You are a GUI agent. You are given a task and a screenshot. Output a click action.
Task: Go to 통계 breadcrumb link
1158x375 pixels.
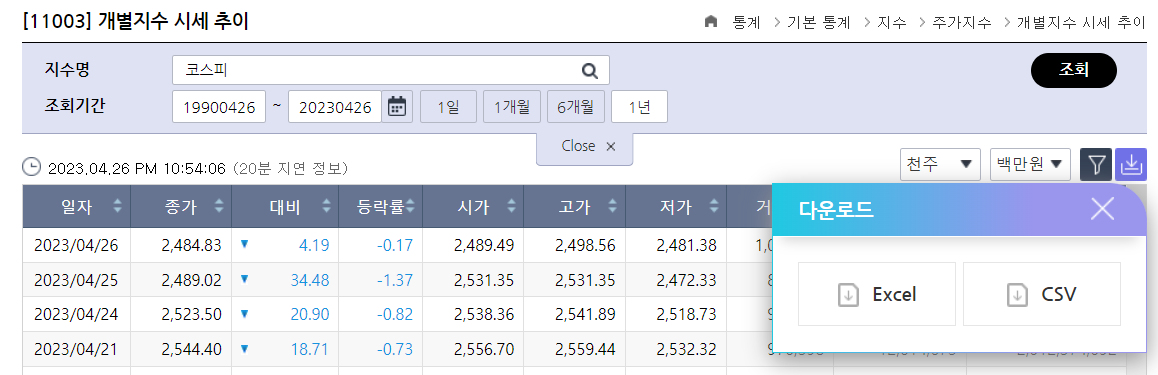click(x=747, y=22)
